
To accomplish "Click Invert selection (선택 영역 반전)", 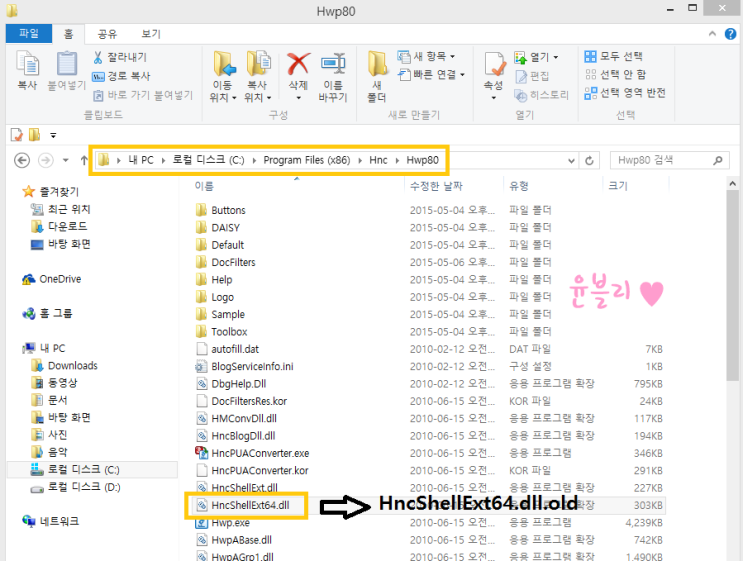I will pyautogui.click(x=625, y=92).
